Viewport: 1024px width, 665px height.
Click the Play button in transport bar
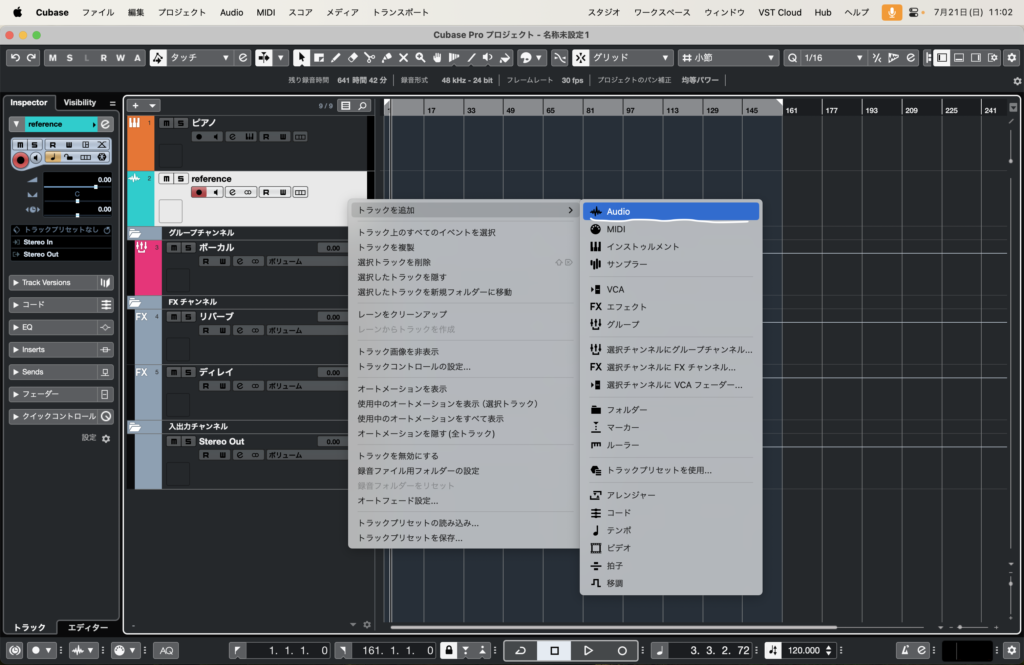click(x=588, y=650)
